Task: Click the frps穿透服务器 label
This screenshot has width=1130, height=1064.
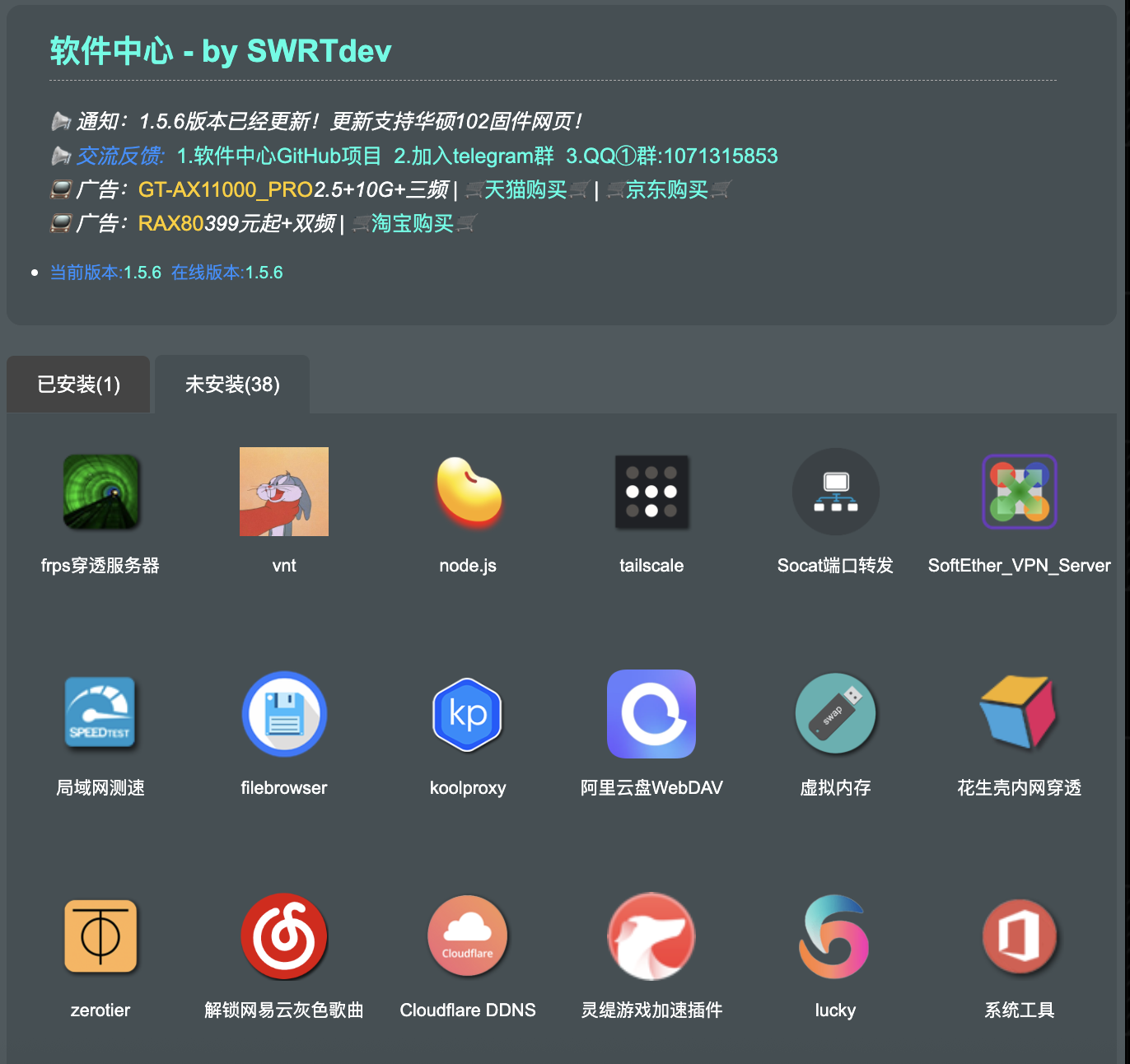Action: (100, 566)
